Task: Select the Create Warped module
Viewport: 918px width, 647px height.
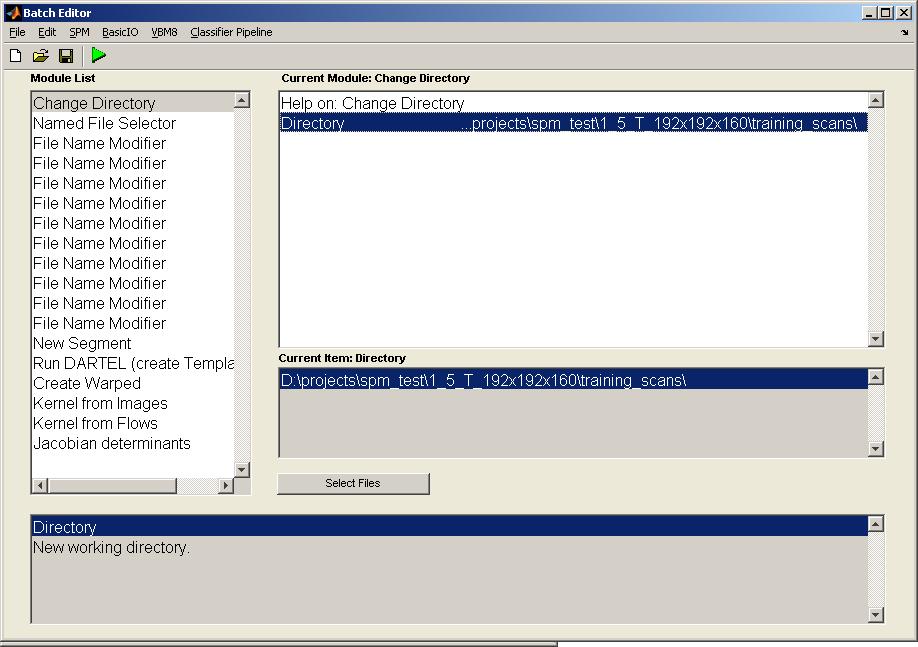Action: [133, 383]
